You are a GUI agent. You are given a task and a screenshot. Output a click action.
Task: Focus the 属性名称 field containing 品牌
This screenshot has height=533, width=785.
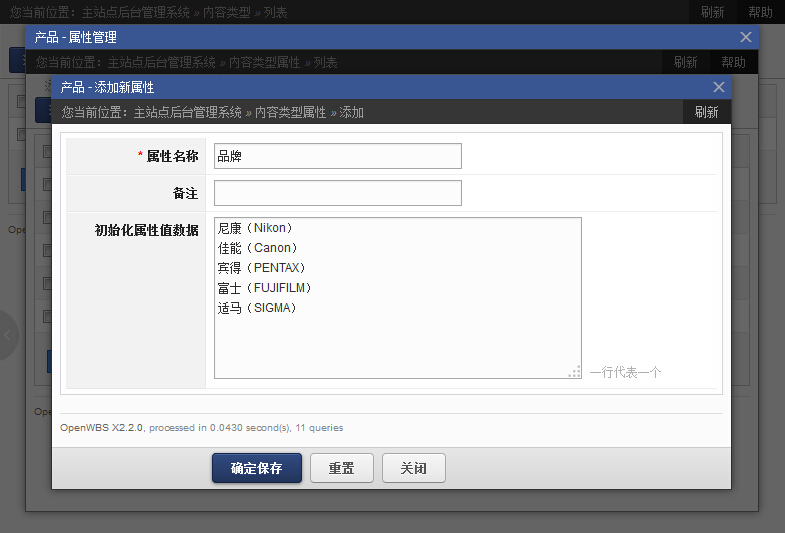(337, 156)
